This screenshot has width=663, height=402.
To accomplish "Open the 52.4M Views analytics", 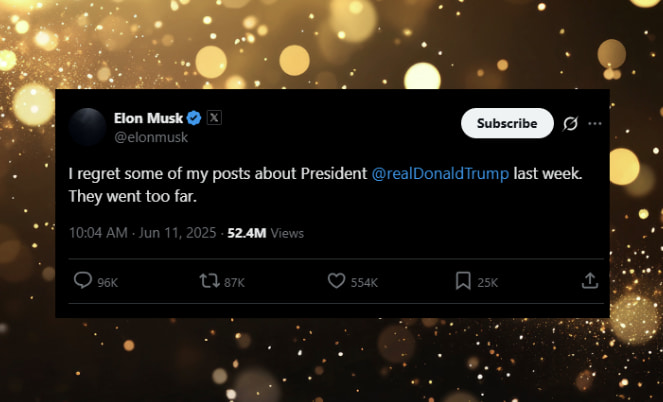I will [266, 233].
